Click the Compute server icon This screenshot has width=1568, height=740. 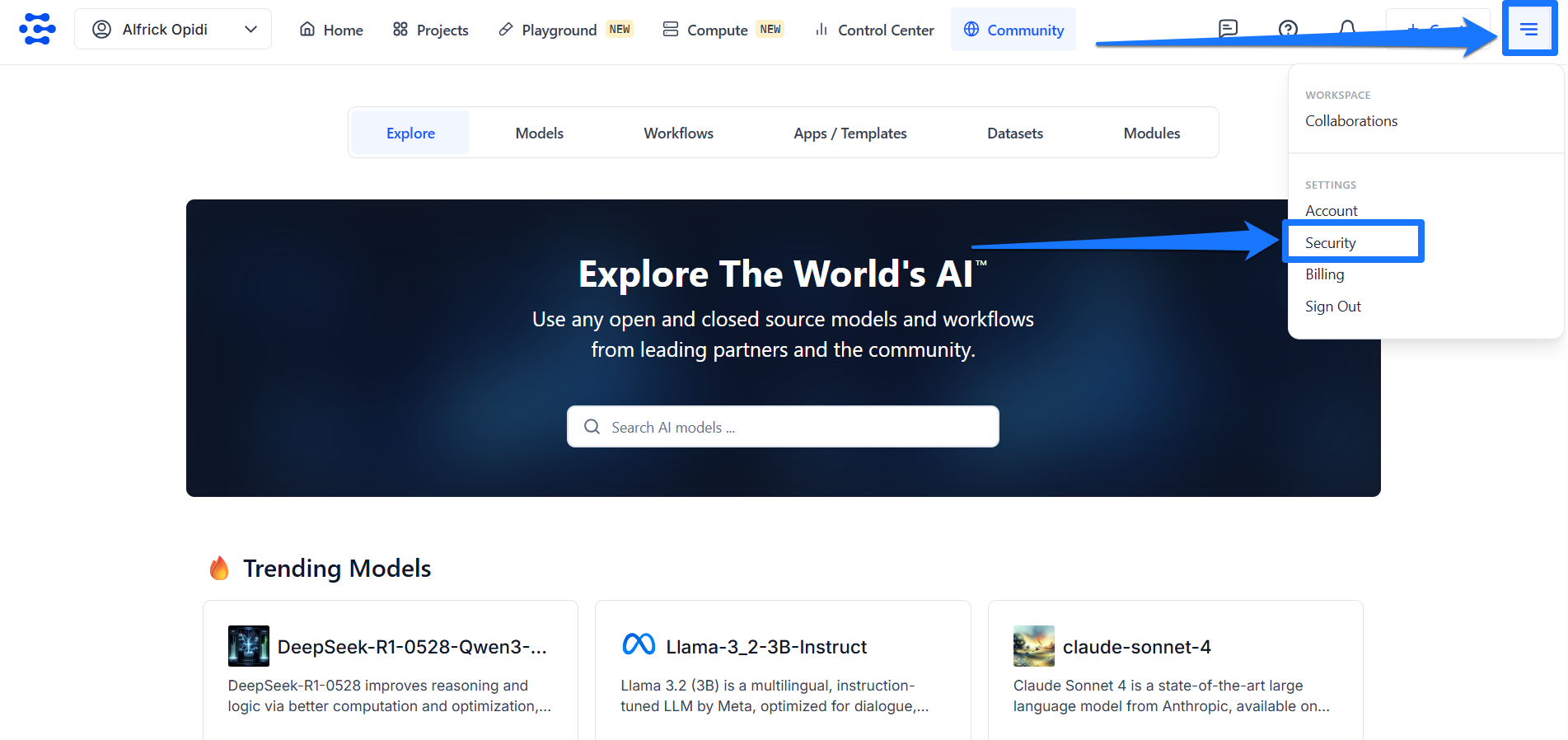[671, 29]
